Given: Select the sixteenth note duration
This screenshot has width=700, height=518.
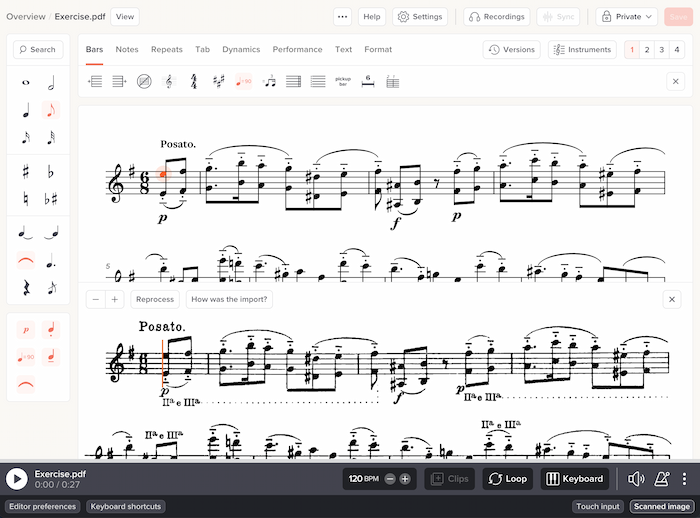Looking at the screenshot, I should coord(26,138).
